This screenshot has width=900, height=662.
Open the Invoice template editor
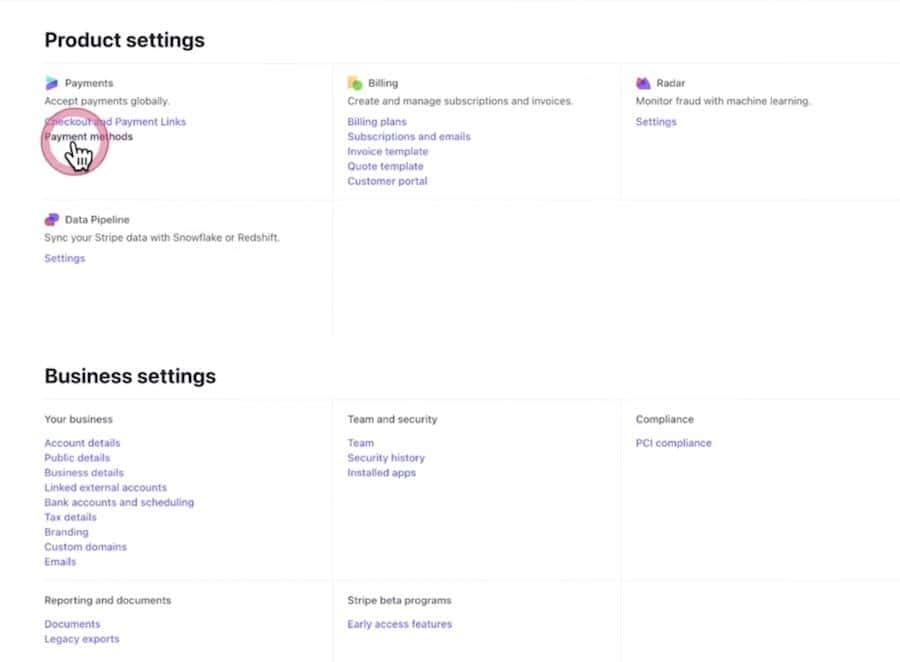pyautogui.click(x=387, y=151)
